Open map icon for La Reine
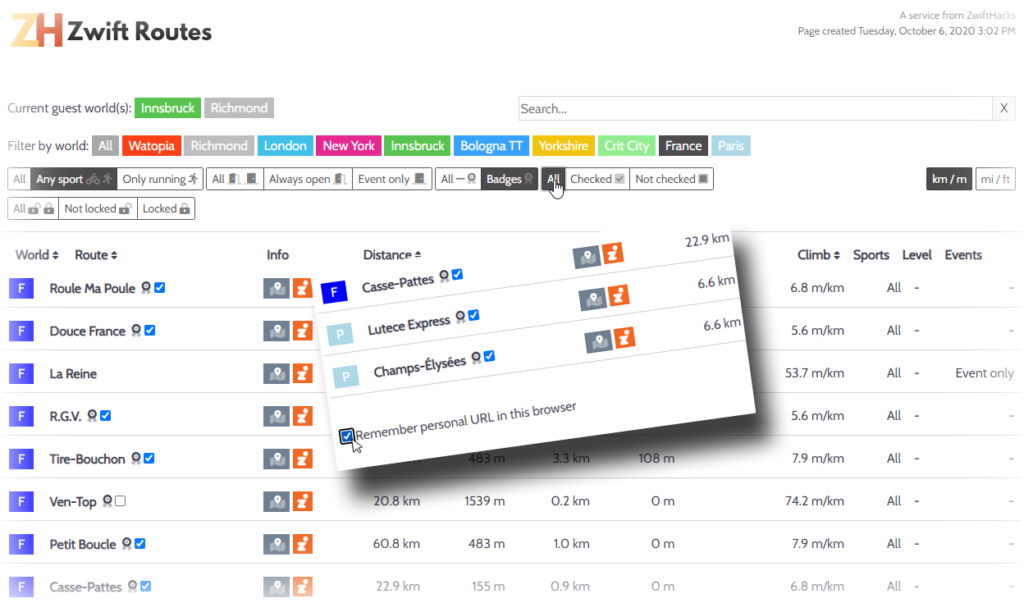This screenshot has width=1024, height=603. tap(276, 374)
